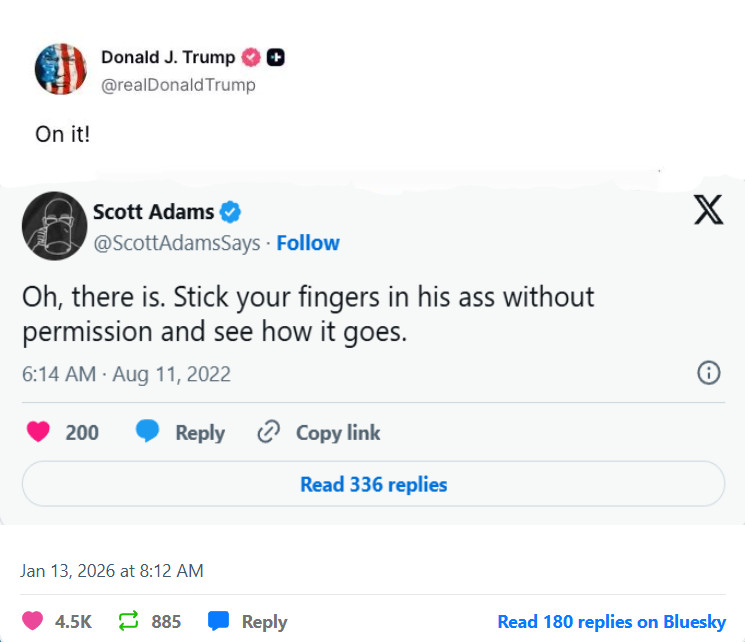Viewport: 745px width, 642px height.
Task: Repost the post with 885 reposts
Action: (x=128, y=621)
